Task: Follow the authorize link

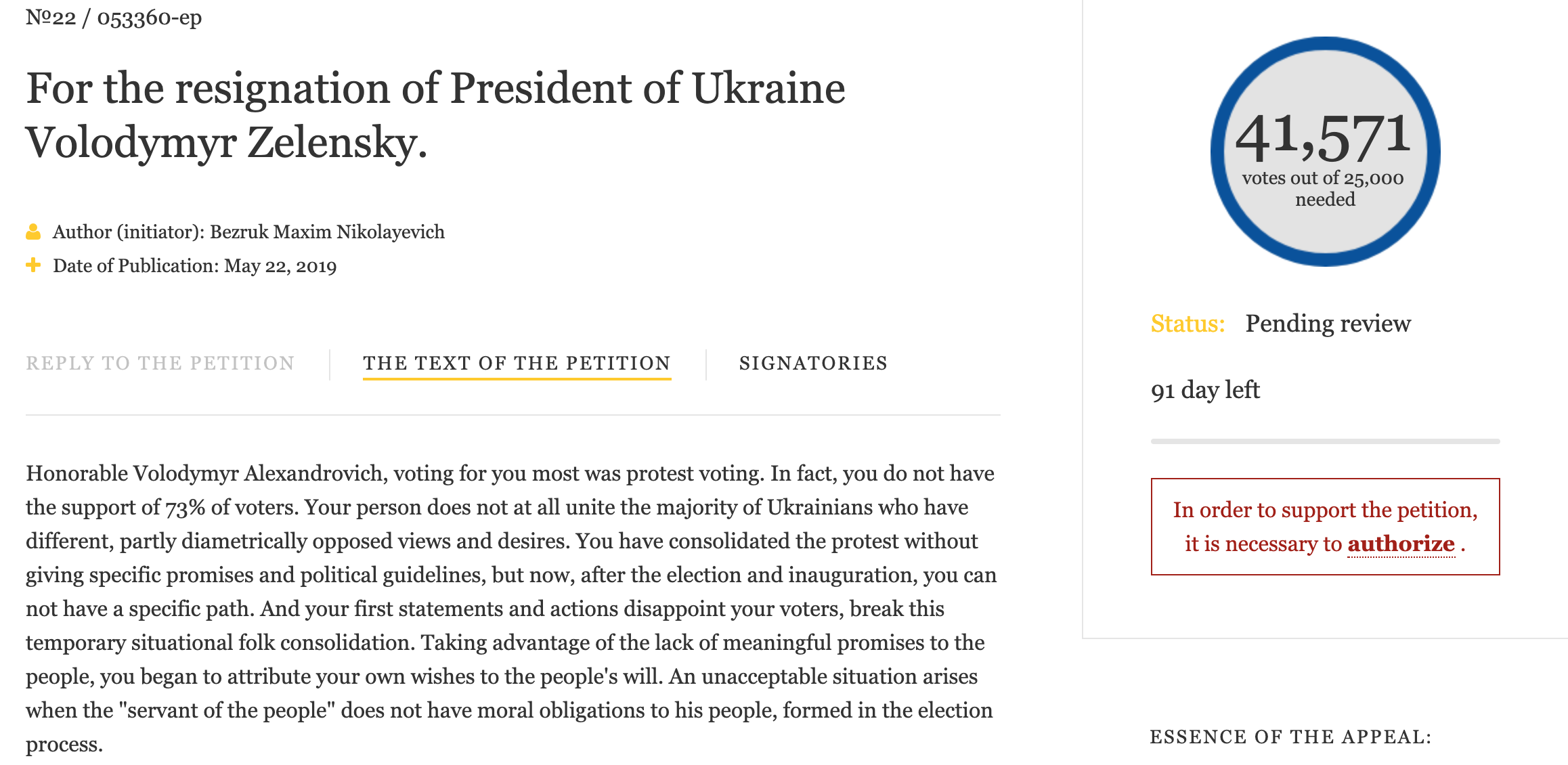Action: (1401, 544)
